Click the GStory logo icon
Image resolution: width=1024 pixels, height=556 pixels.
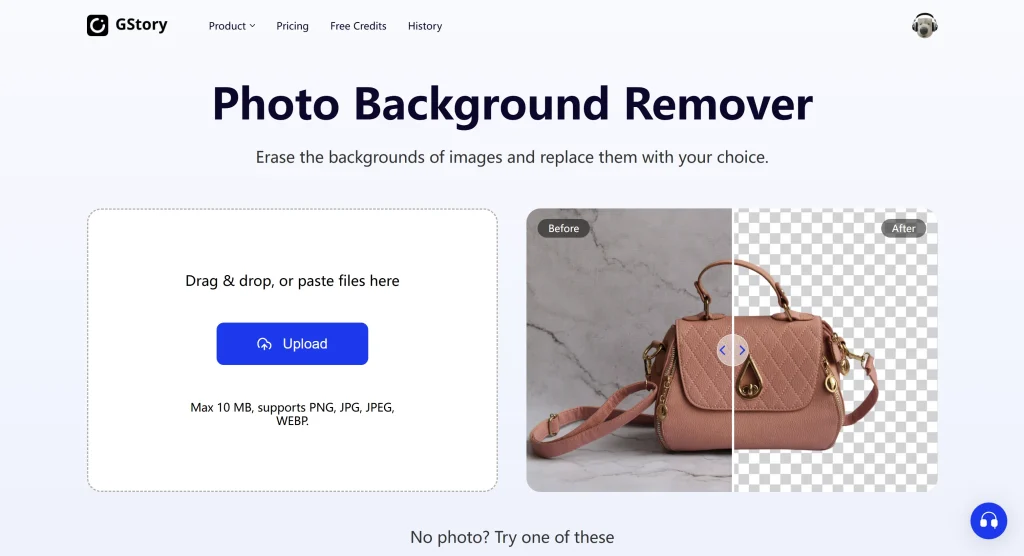(97, 25)
